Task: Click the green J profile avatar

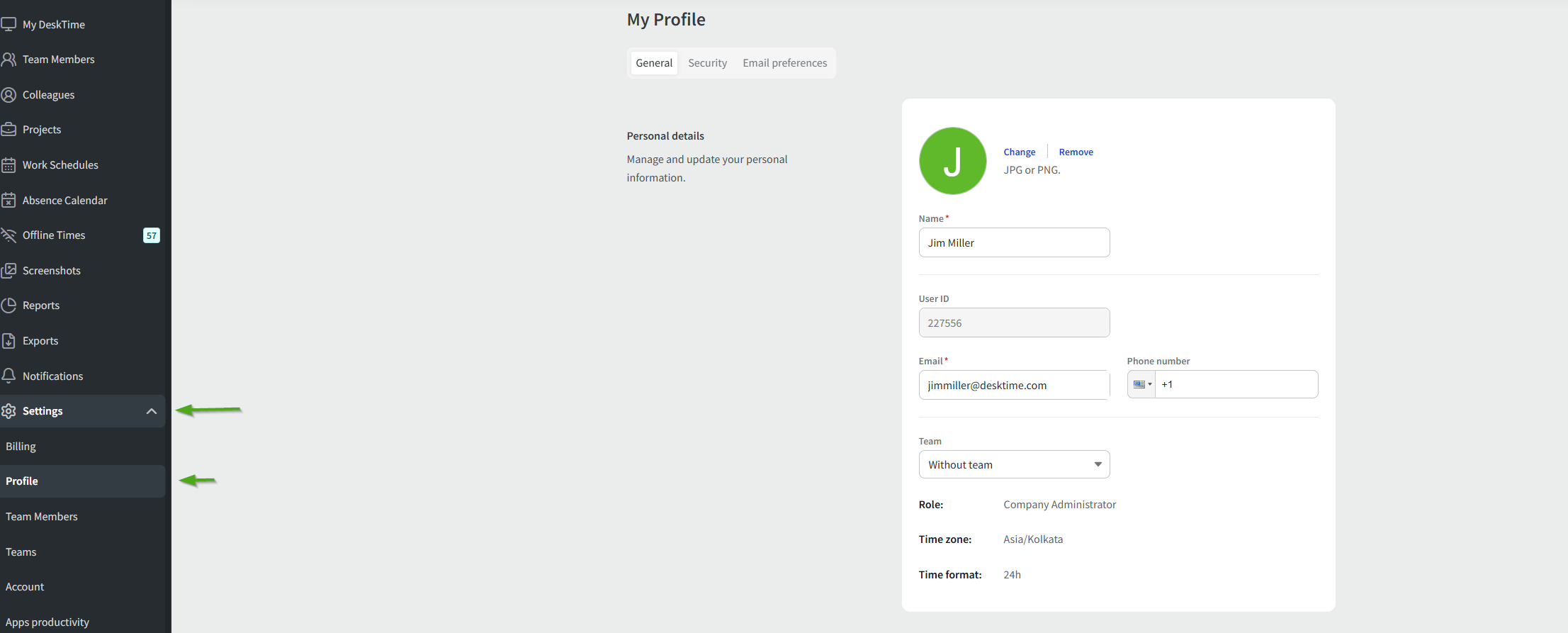Action: pyautogui.click(x=952, y=161)
